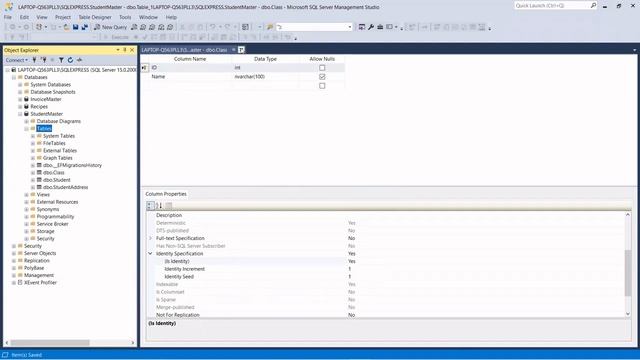Refresh the Object Explorer tree
Screen dimensions: 640x360
(70, 60)
